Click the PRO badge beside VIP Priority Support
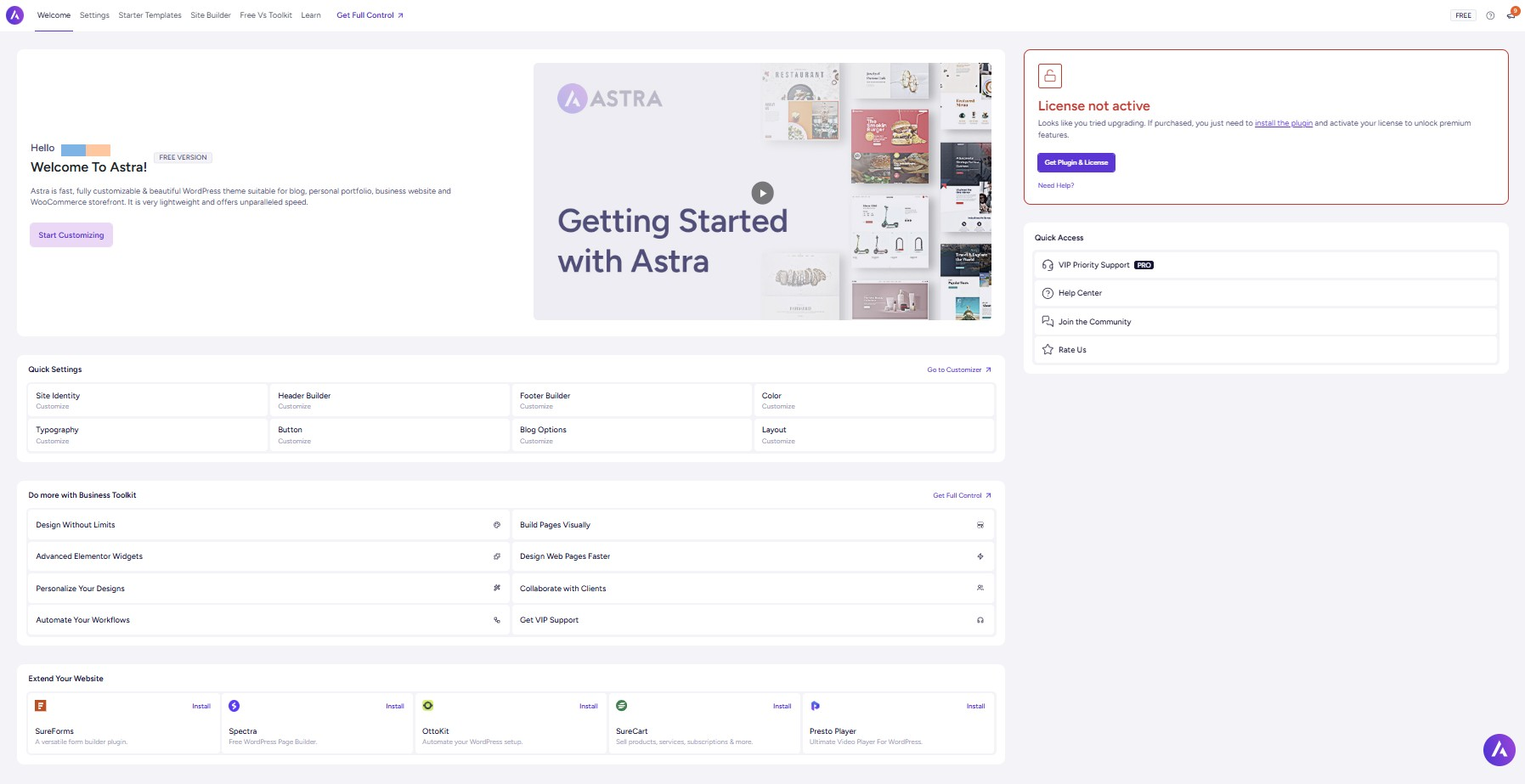1525x784 pixels. (1144, 265)
